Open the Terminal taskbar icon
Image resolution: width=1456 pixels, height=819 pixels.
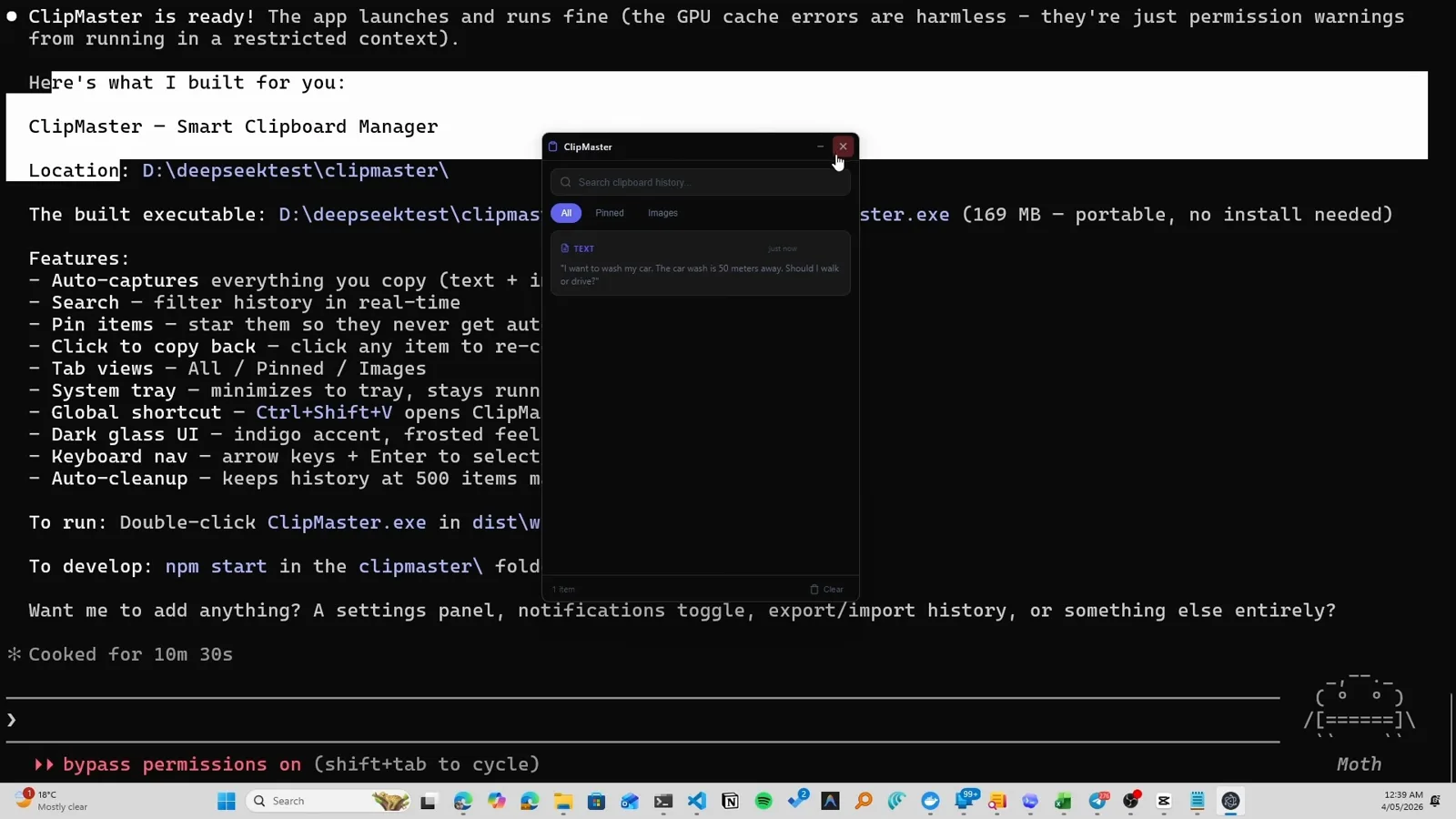pyautogui.click(x=663, y=801)
